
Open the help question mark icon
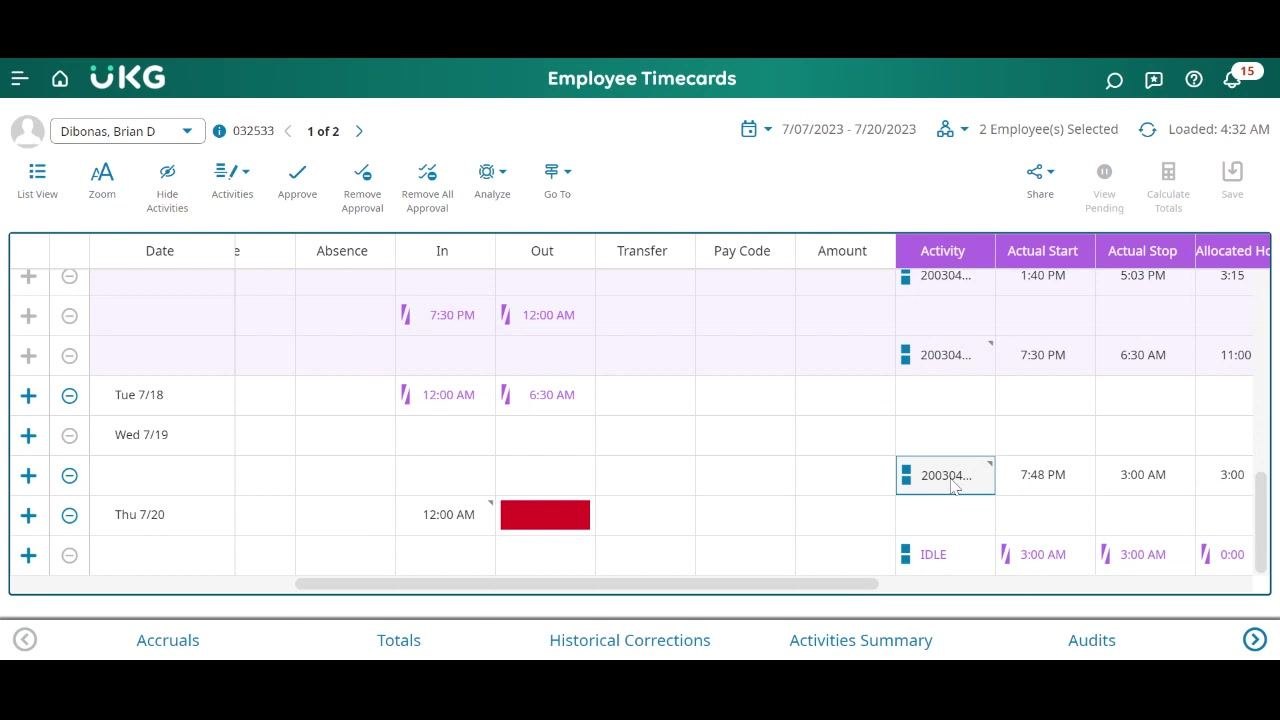tap(1194, 80)
